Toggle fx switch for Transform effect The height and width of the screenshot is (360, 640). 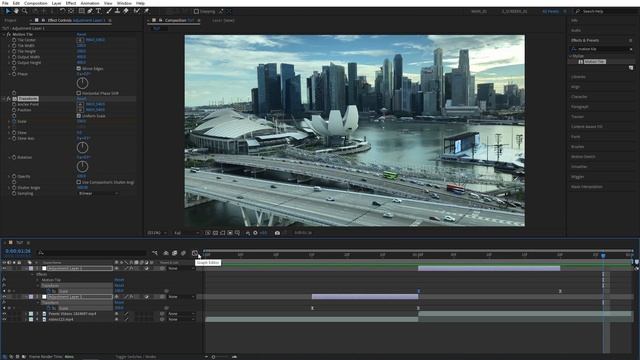pos(9,99)
